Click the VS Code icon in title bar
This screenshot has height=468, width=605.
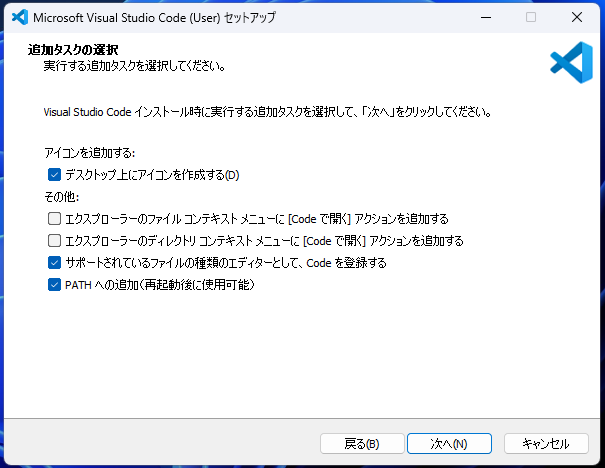20,17
